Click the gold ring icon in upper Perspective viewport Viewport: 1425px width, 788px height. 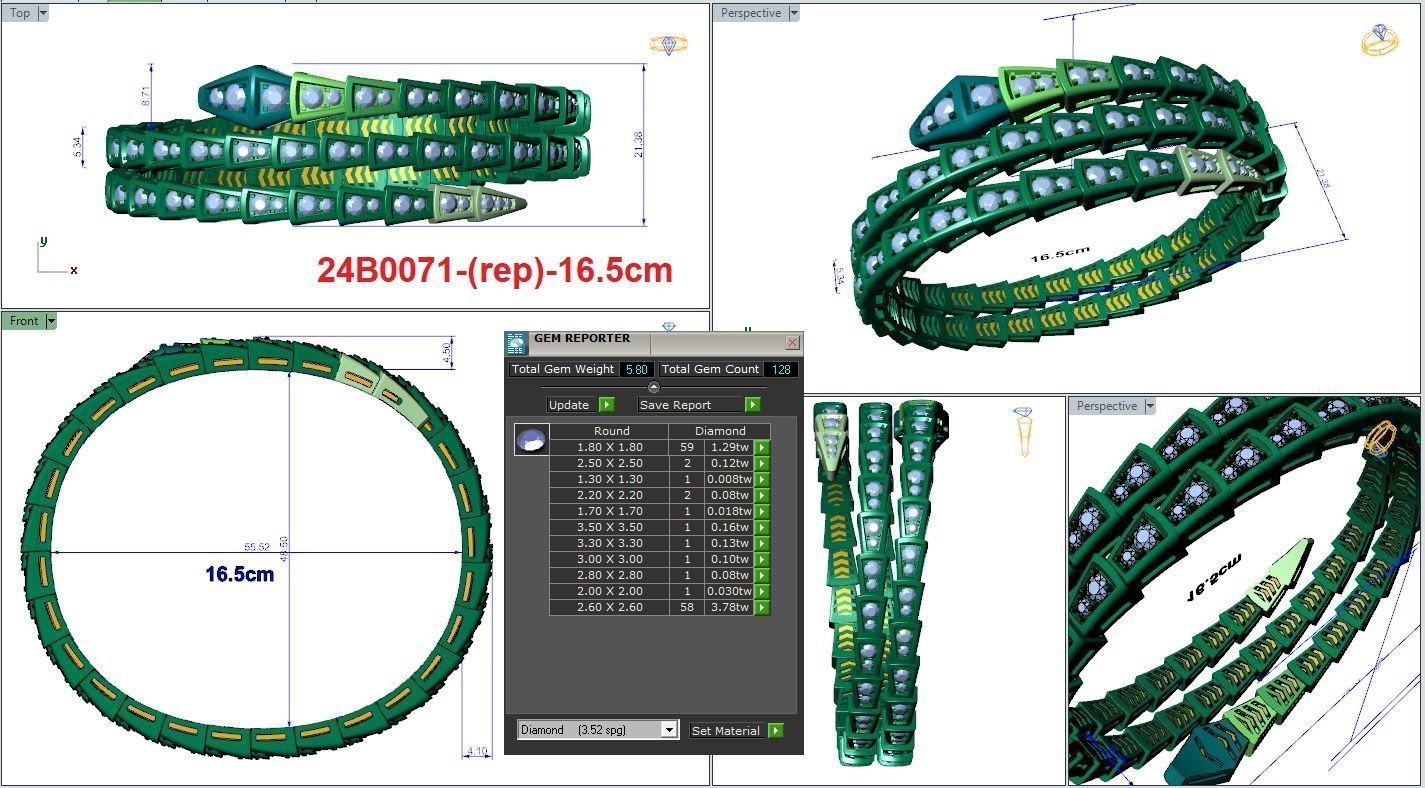tap(1380, 40)
